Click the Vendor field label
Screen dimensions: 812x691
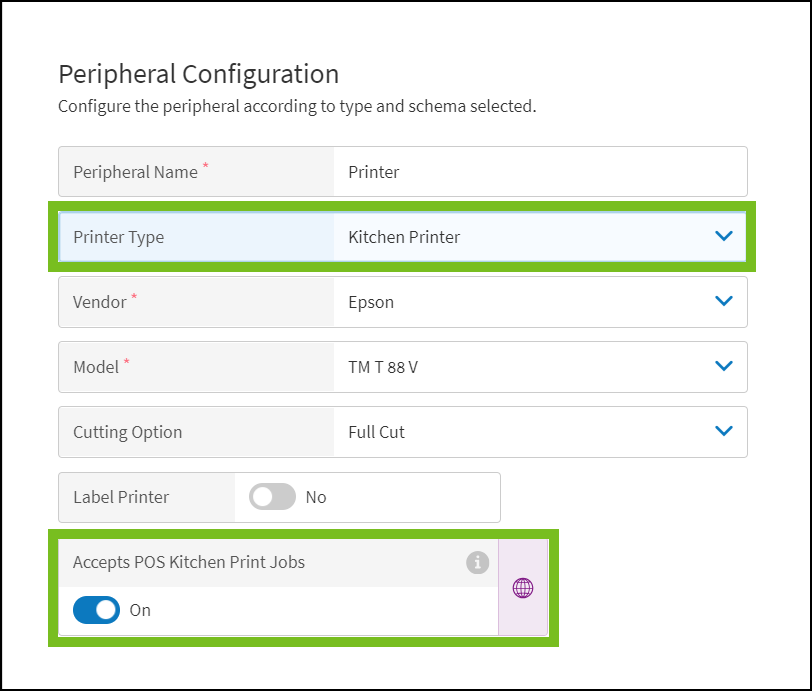tap(100, 302)
